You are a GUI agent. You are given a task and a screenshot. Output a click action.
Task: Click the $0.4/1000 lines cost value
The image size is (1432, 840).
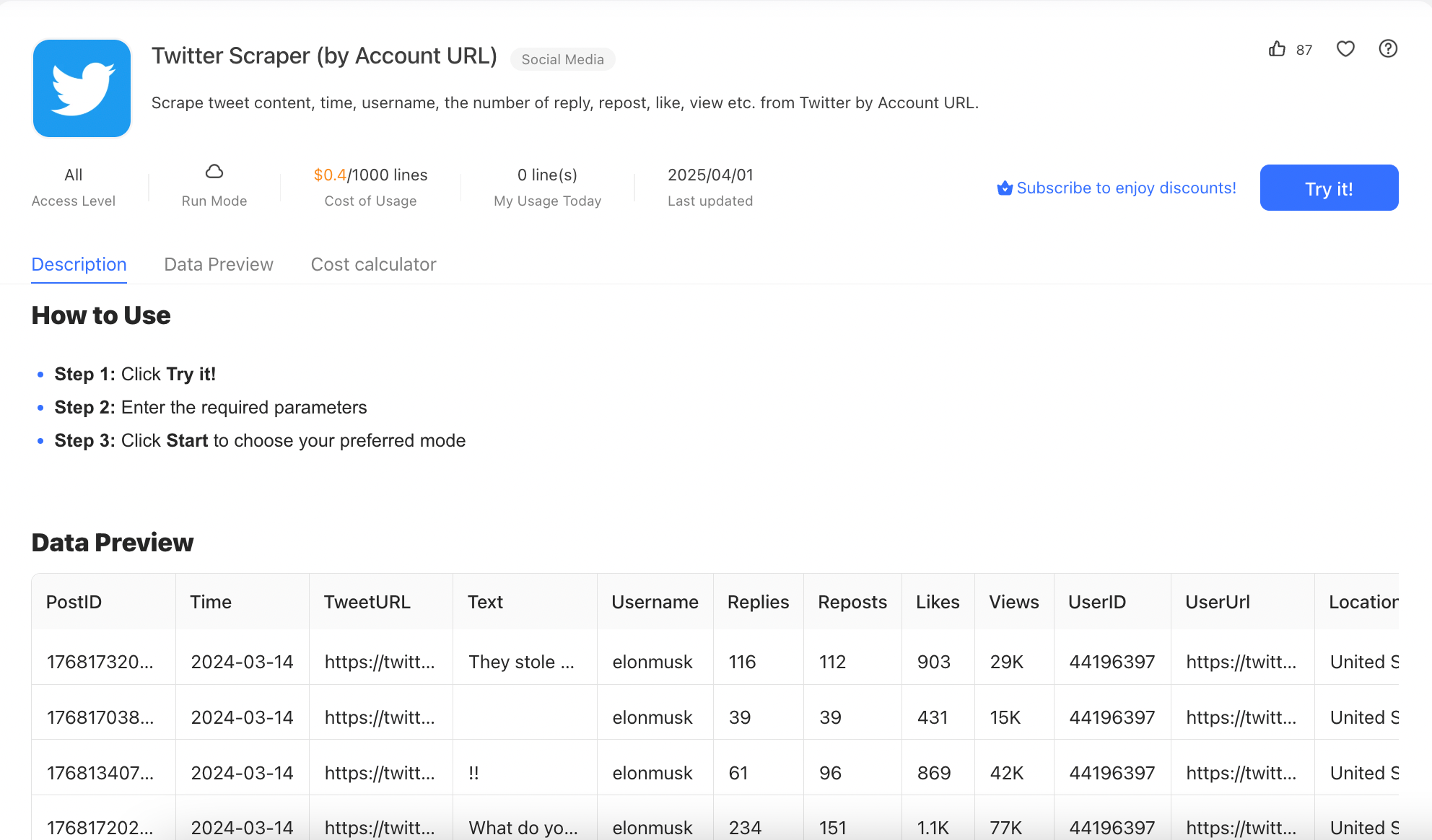pos(370,175)
